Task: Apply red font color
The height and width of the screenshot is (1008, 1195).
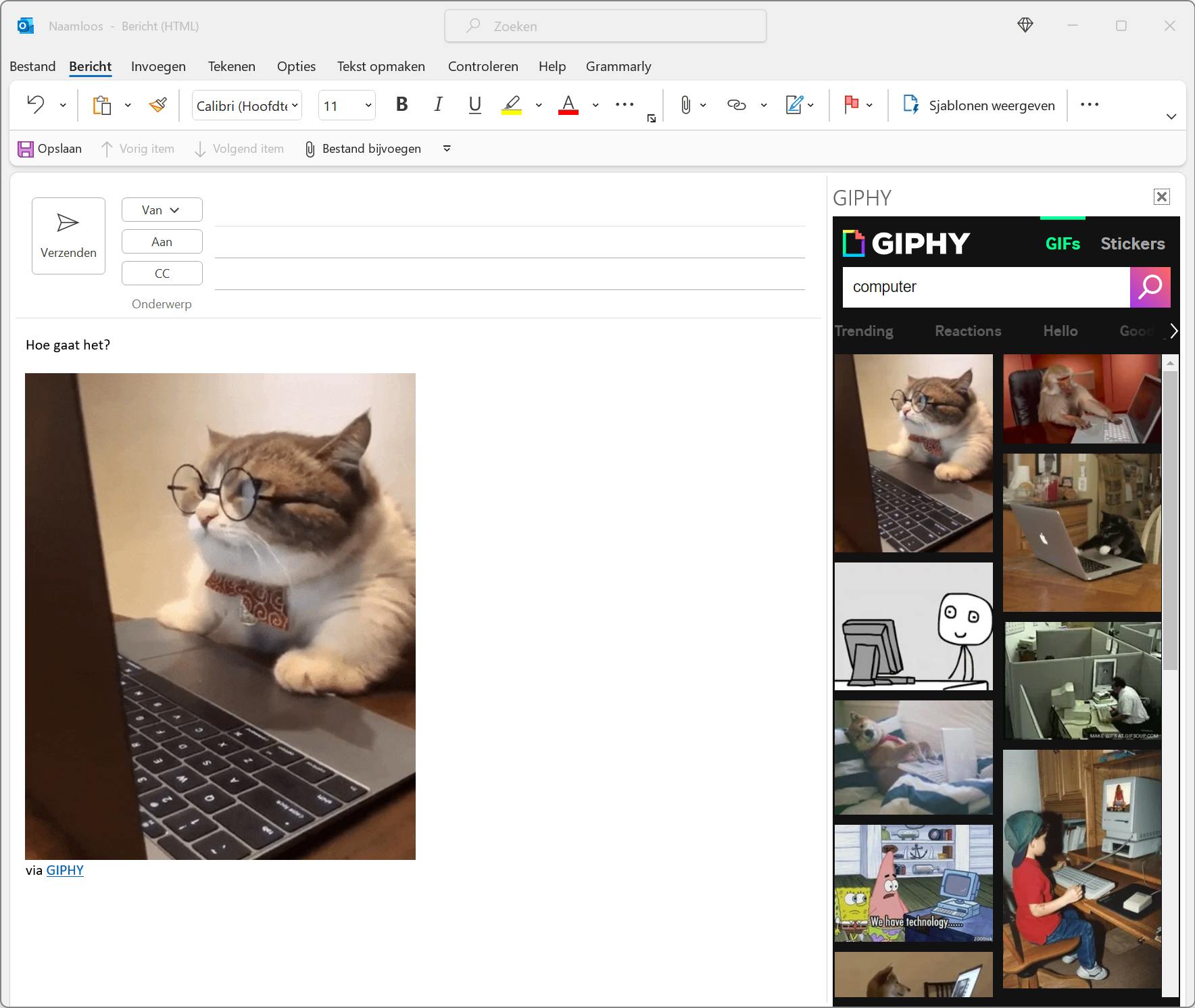Action: (x=568, y=105)
